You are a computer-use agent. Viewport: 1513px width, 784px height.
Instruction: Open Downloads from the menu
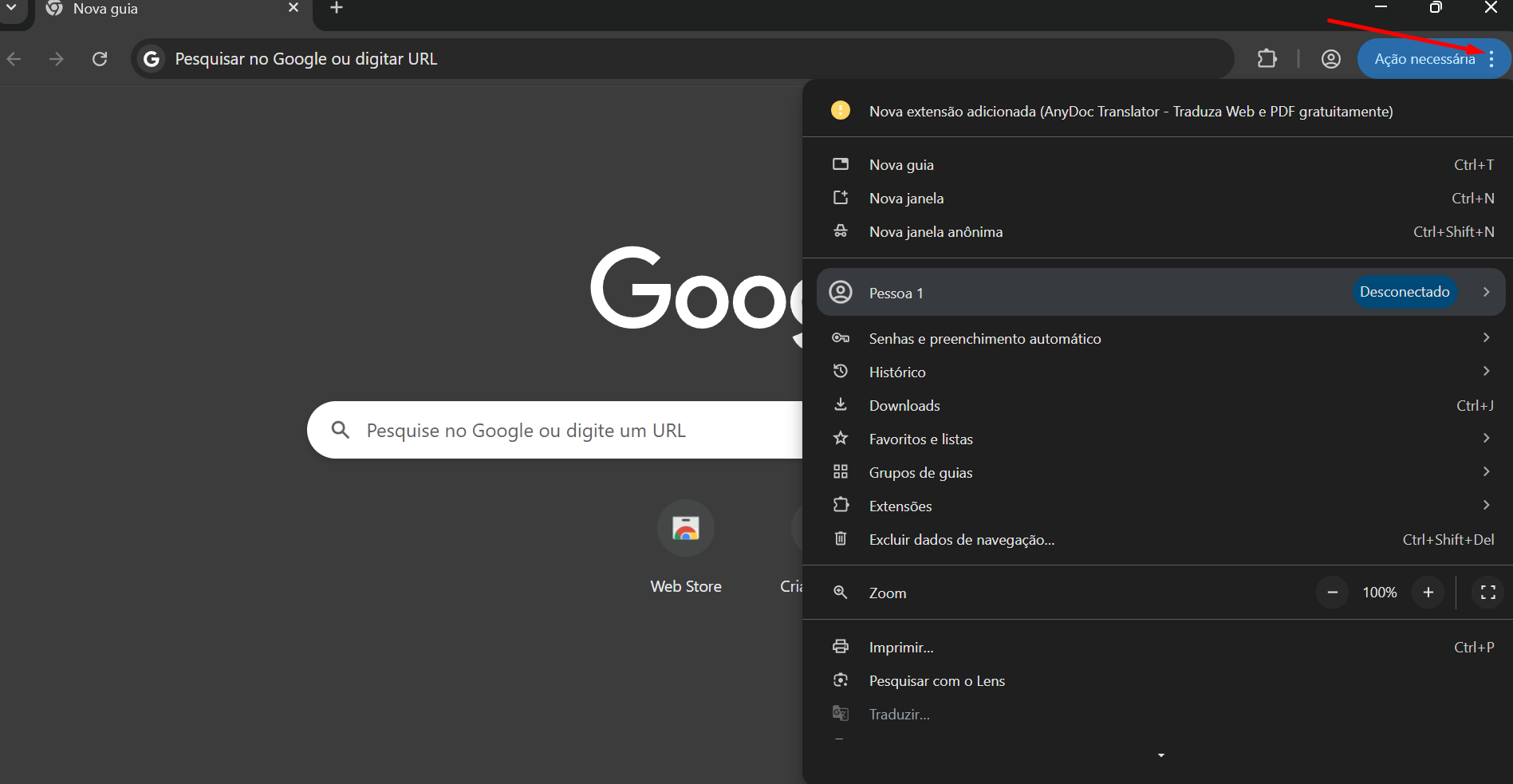click(1157, 405)
